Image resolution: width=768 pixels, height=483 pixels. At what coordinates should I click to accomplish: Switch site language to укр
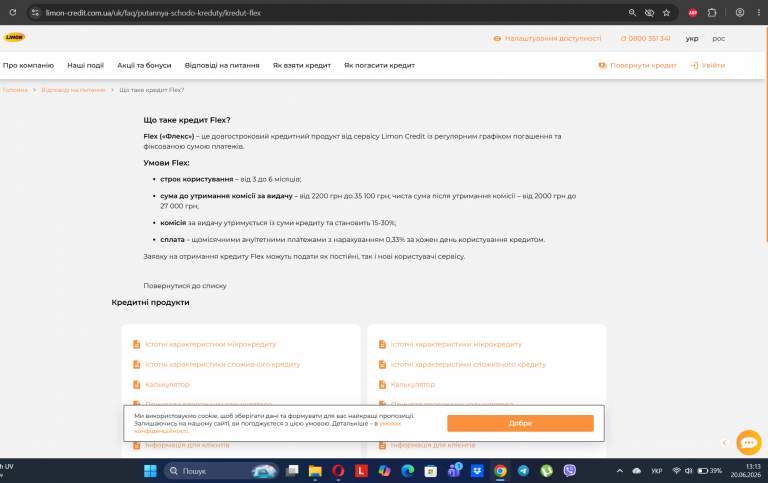coord(692,39)
